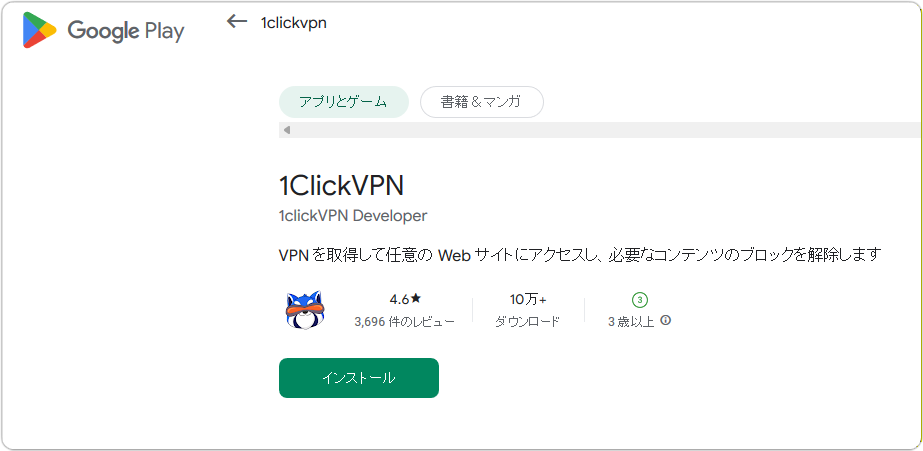Click the star icon beside 4.6 rating

(x=416, y=299)
